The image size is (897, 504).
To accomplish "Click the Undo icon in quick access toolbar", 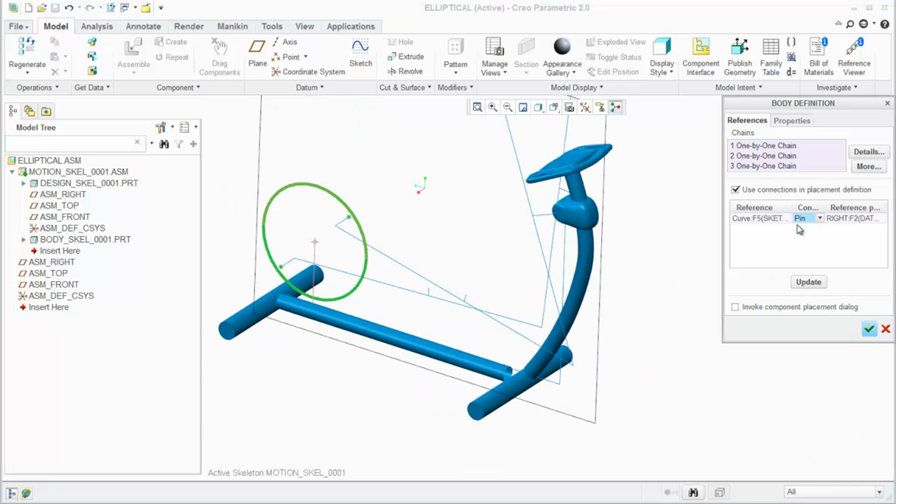I will [x=69, y=8].
